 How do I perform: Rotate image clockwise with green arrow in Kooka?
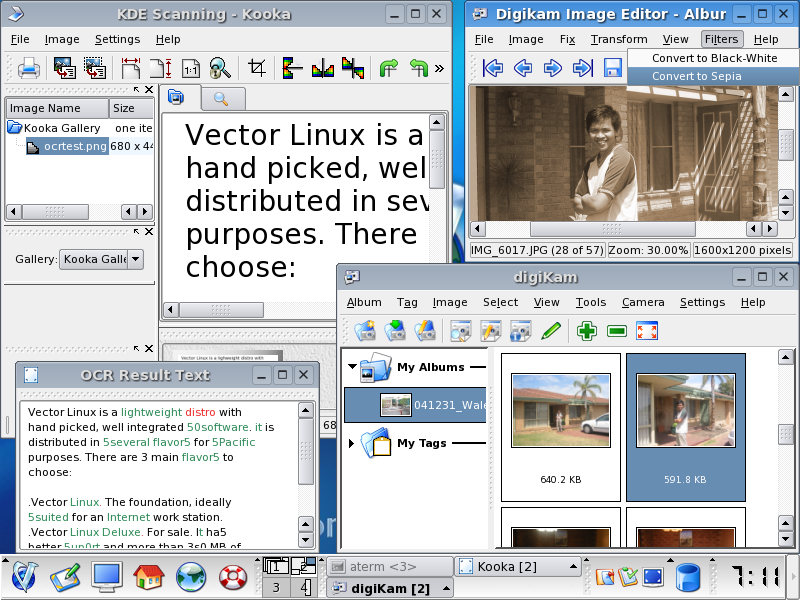click(387, 69)
